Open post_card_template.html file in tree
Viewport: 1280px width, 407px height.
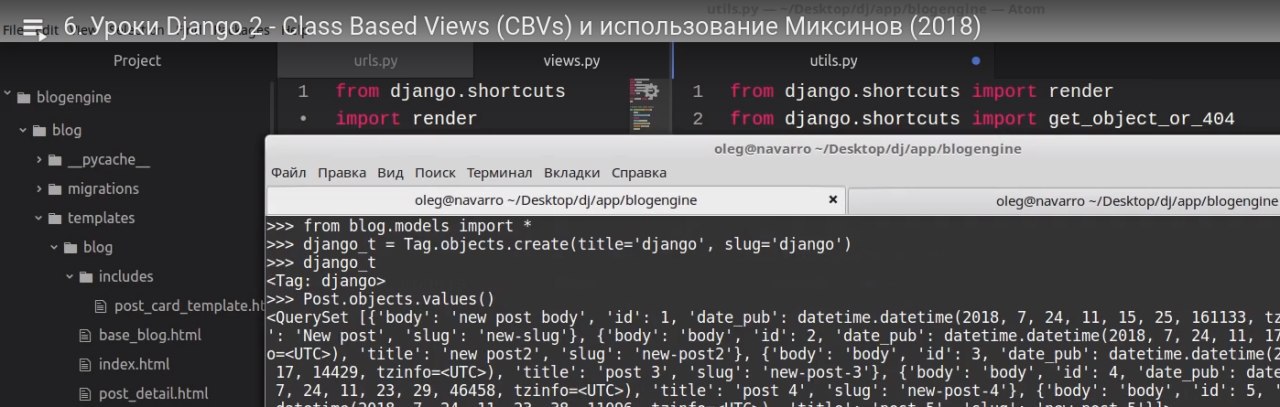pos(188,306)
